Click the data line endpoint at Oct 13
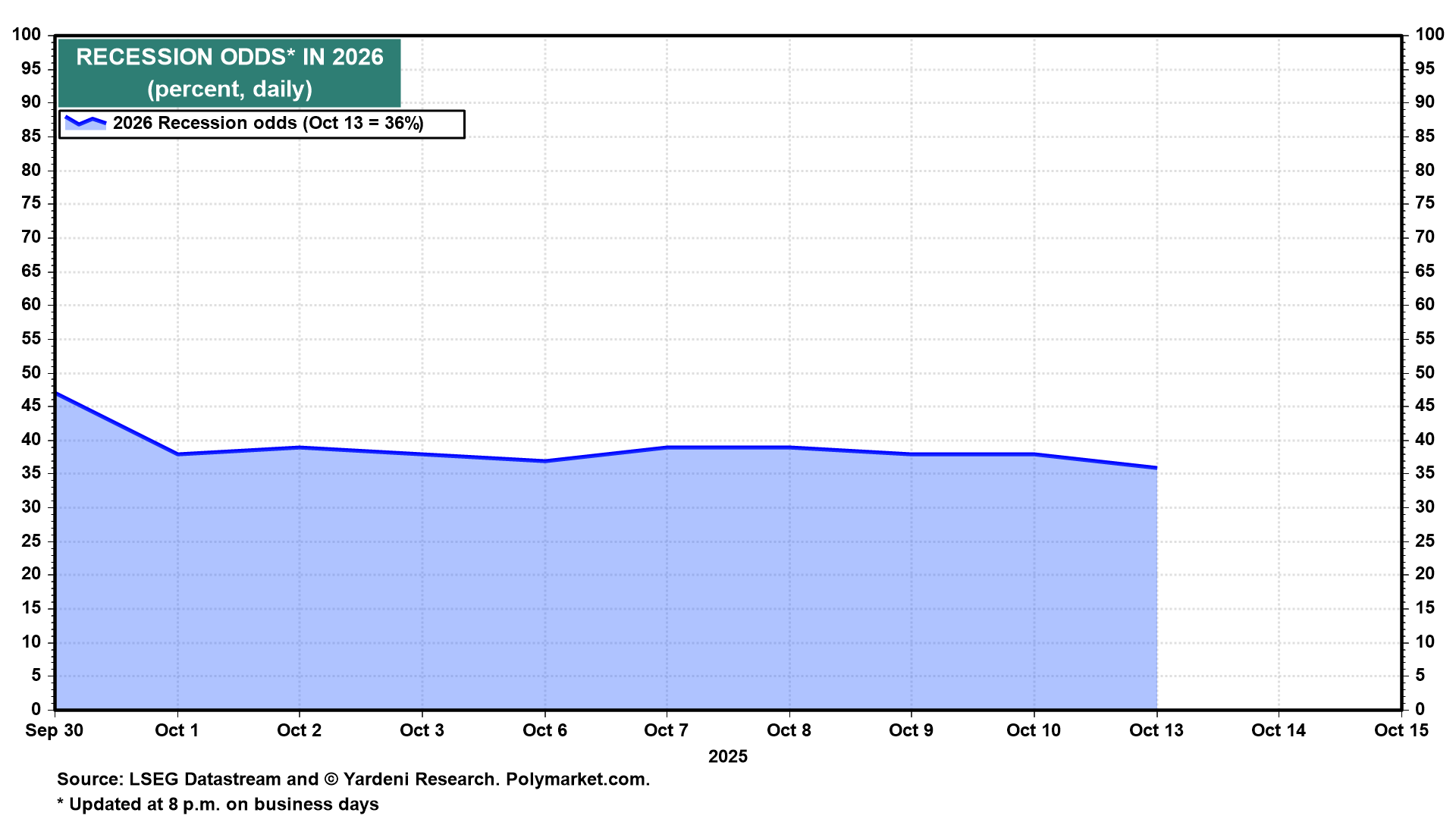Screen dimensions: 1456x819 pos(1156,468)
